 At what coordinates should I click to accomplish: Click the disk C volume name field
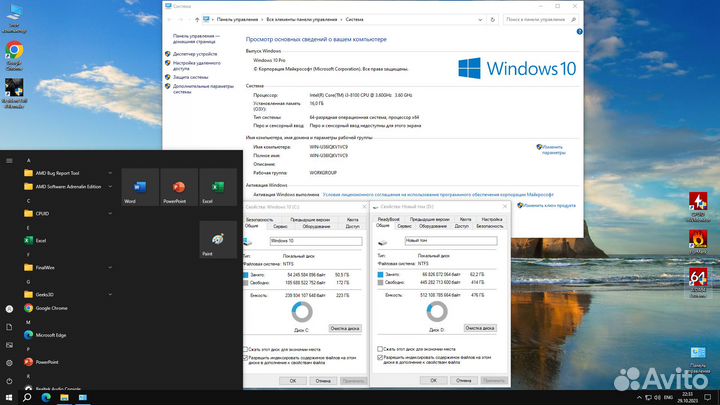coord(316,241)
